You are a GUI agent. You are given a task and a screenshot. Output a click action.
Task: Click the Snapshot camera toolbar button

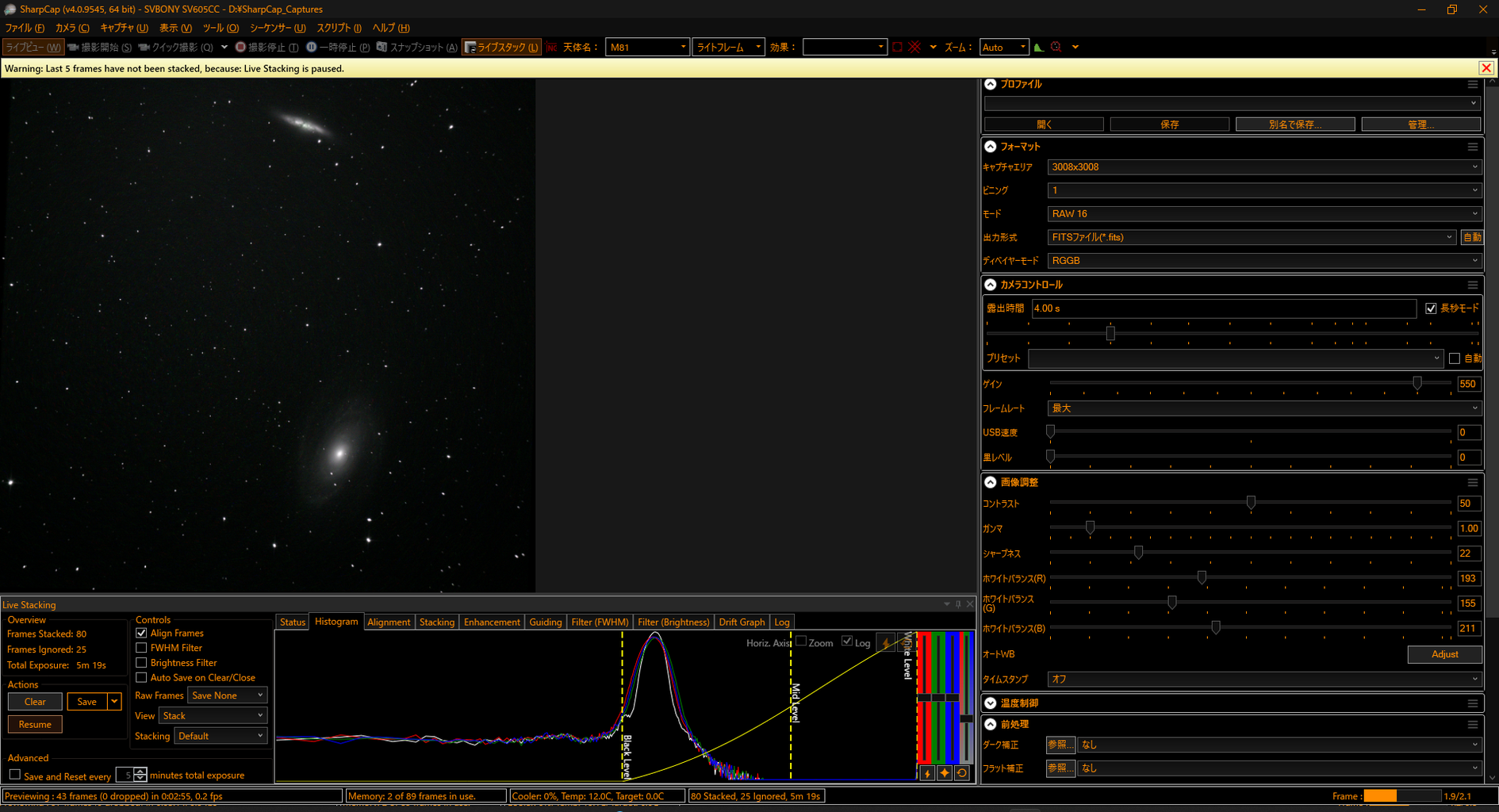click(x=416, y=48)
